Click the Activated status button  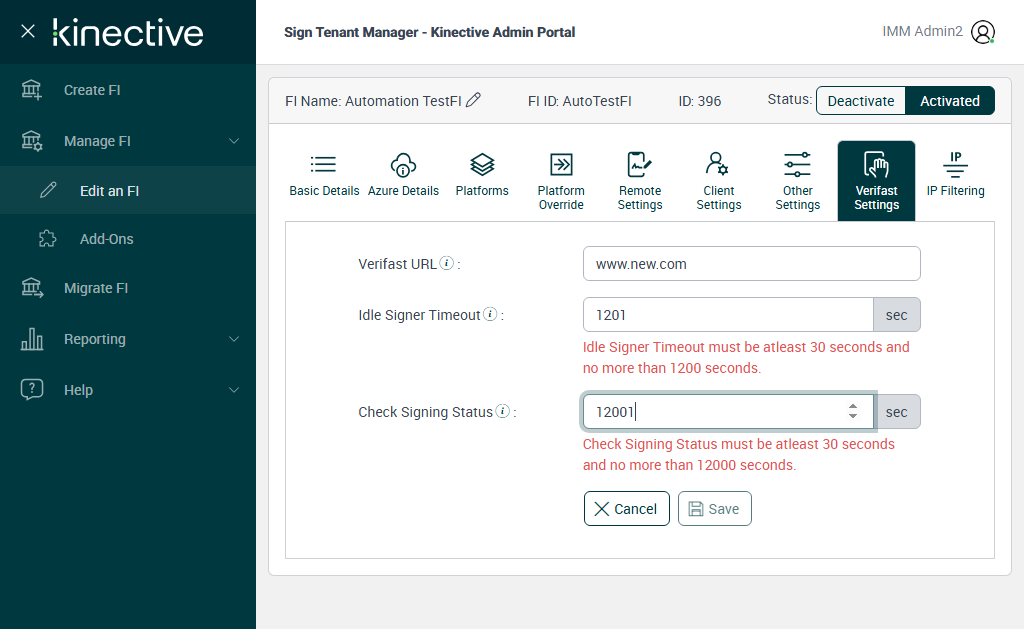point(950,101)
